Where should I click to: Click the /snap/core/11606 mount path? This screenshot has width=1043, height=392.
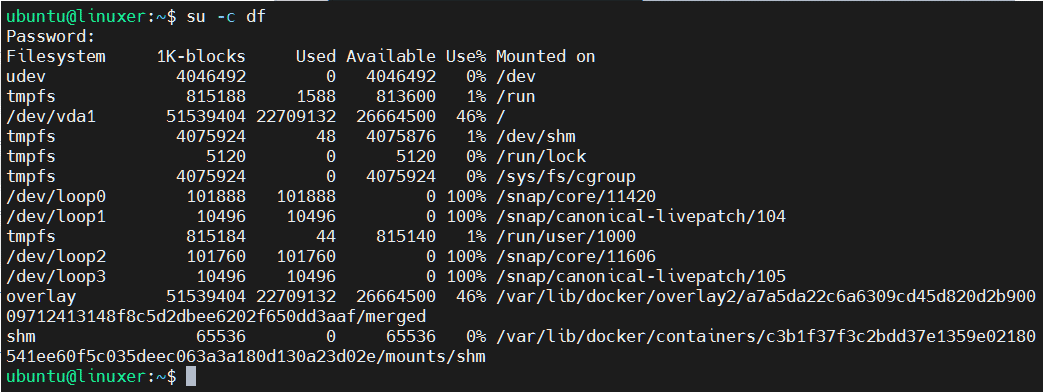click(x=576, y=256)
